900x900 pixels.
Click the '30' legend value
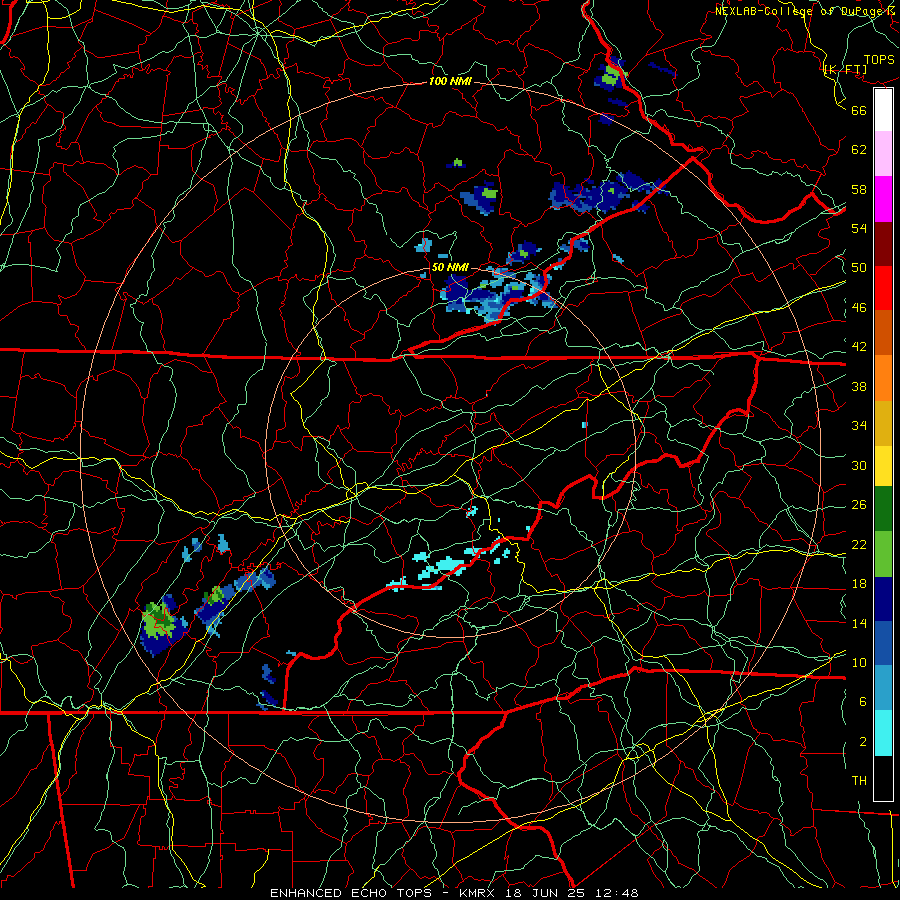coord(859,465)
